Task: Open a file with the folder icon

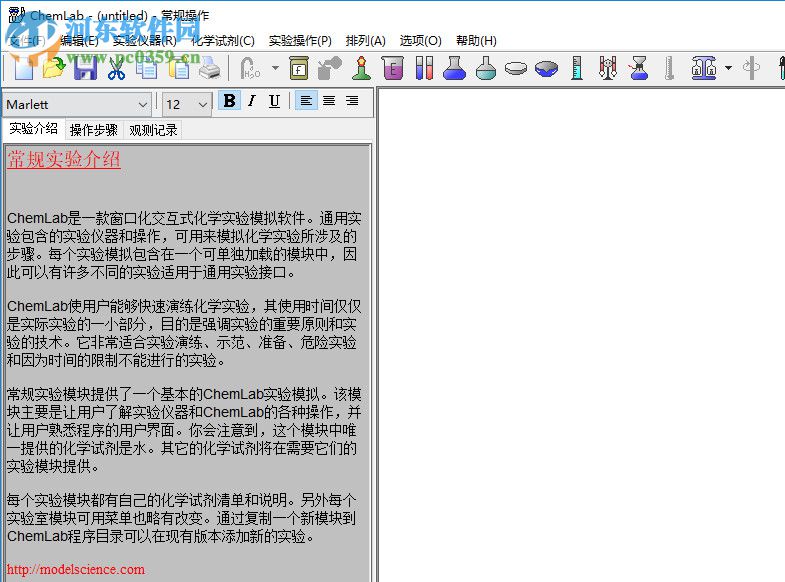Action: 54,69
